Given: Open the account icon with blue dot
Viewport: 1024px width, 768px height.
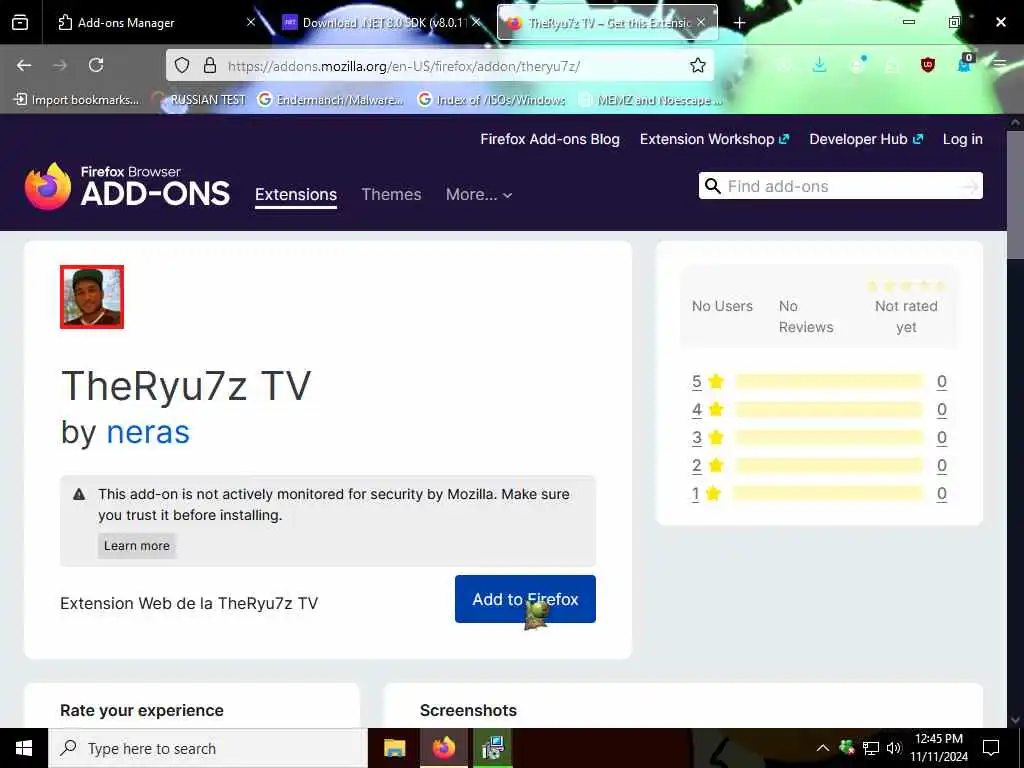Looking at the screenshot, I should point(857,65).
